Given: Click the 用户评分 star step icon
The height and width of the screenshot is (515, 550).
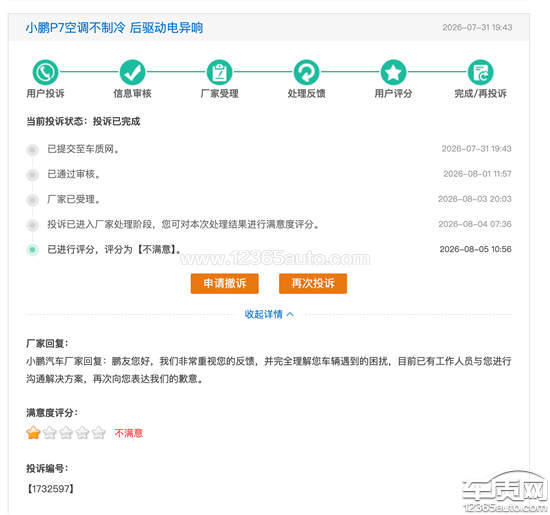Looking at the screenshot, I should pos(394,72).
